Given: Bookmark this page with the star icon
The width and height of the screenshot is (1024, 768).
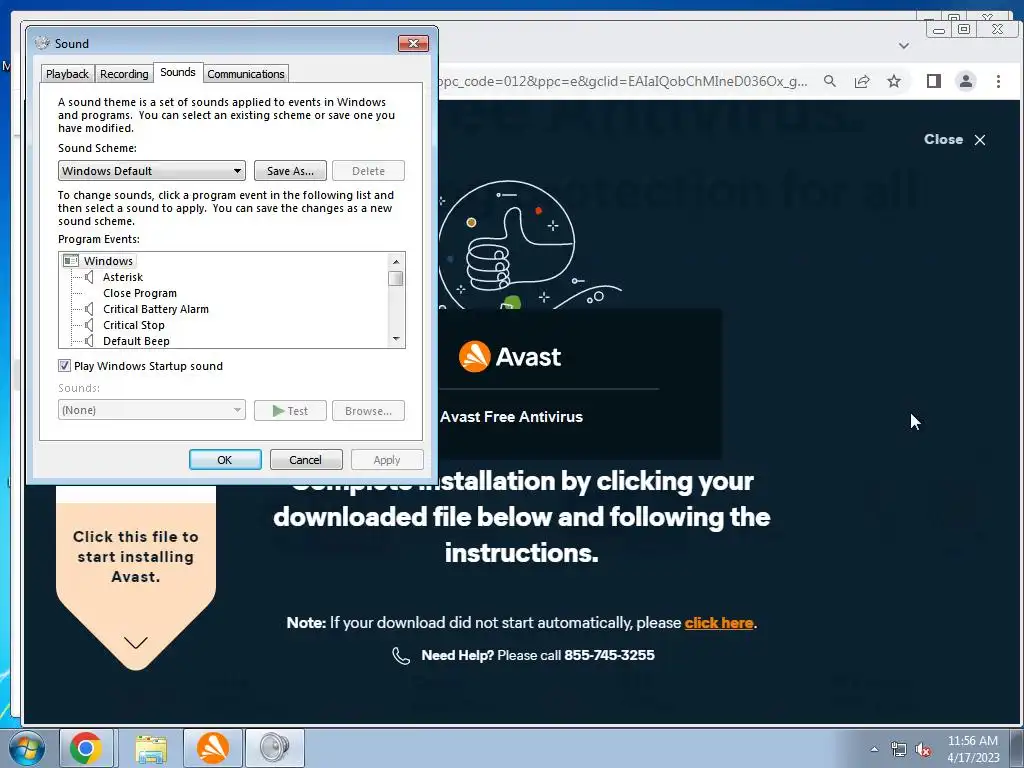Looking at the screenshot, I should click(x=894, y=81).
